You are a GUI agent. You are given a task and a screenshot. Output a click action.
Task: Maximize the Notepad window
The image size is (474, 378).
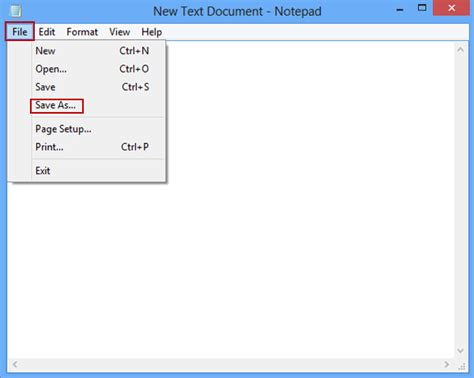[422, 8]
